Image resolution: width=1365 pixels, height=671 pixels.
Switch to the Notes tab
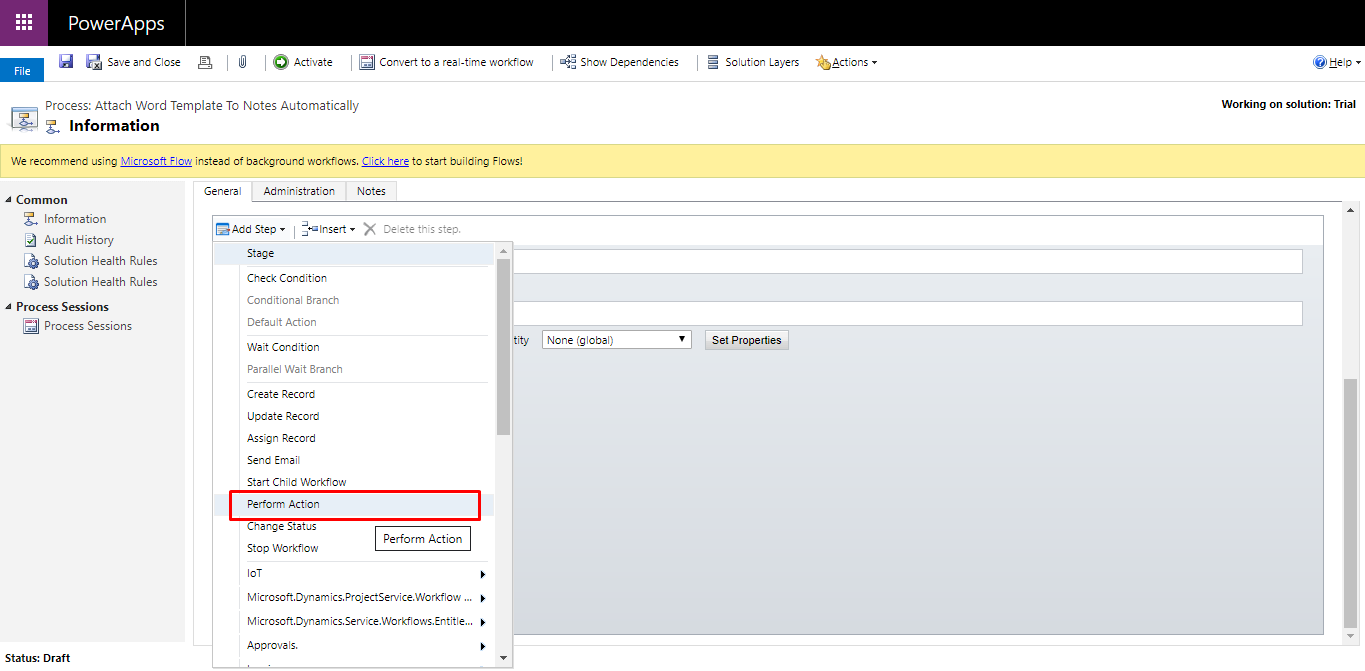(x=371, y=191)
